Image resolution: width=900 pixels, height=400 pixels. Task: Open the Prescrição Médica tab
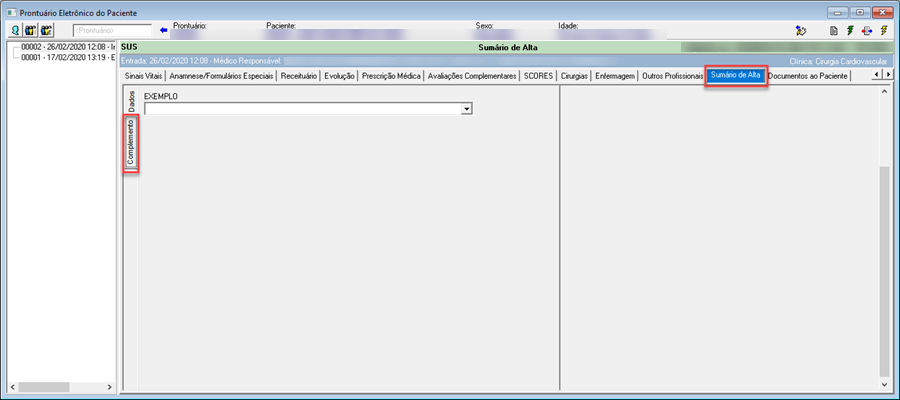pyautogui.click(x=392, y=76)
